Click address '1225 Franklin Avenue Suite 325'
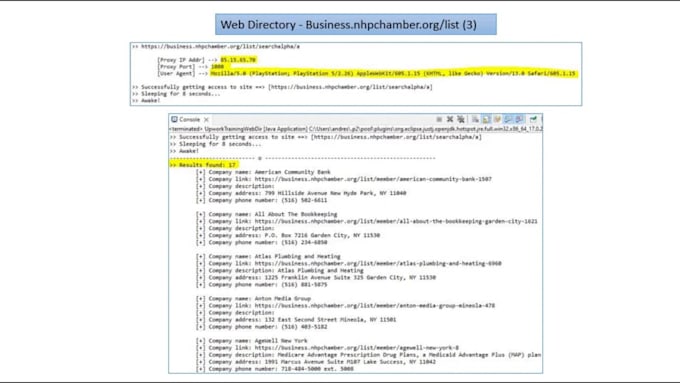The image size is (680, 383). pyautogui.click(x=350, y=278)
